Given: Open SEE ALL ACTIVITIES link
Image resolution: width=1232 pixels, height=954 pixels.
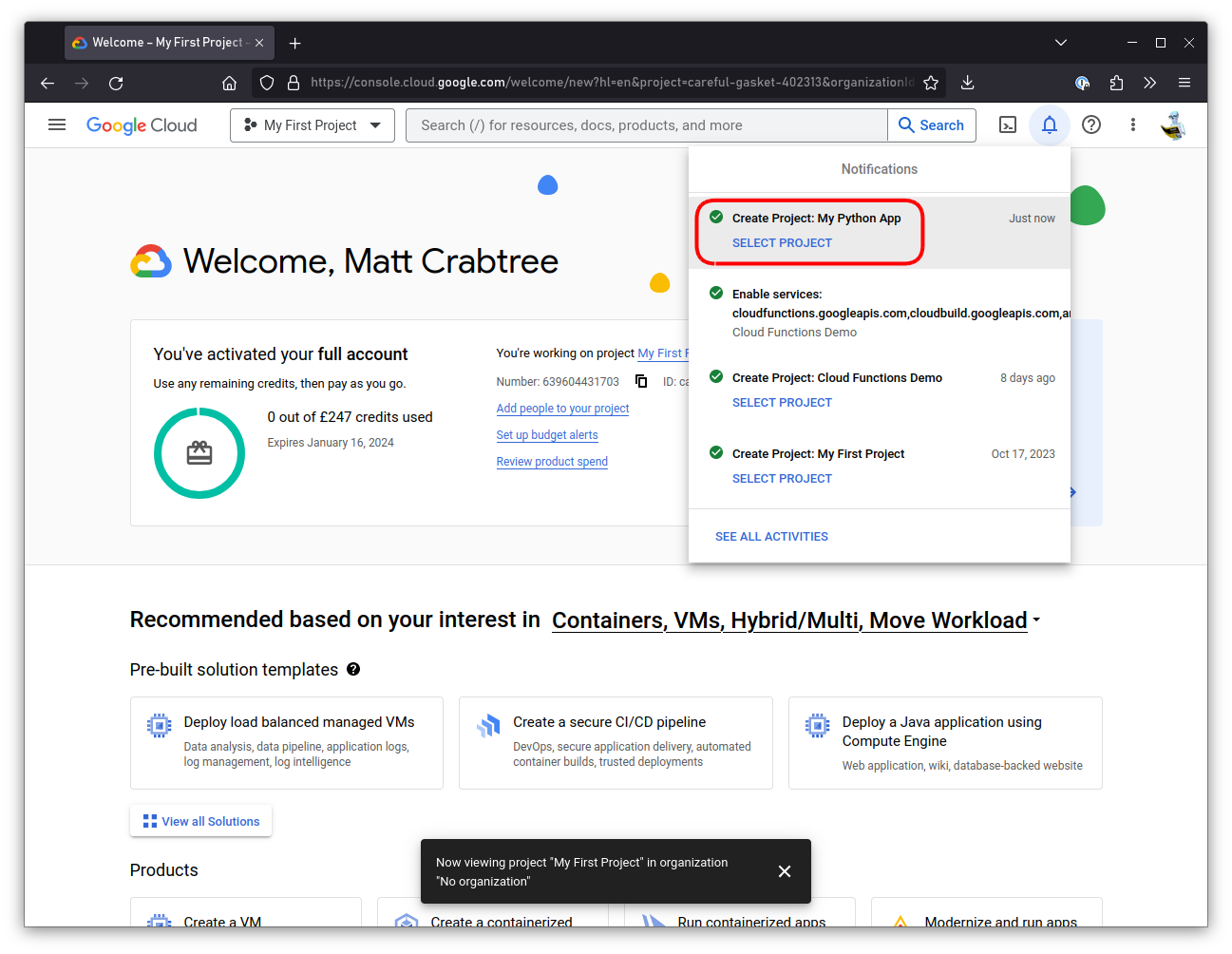Looking at the screenshot, I should [771, 537].
